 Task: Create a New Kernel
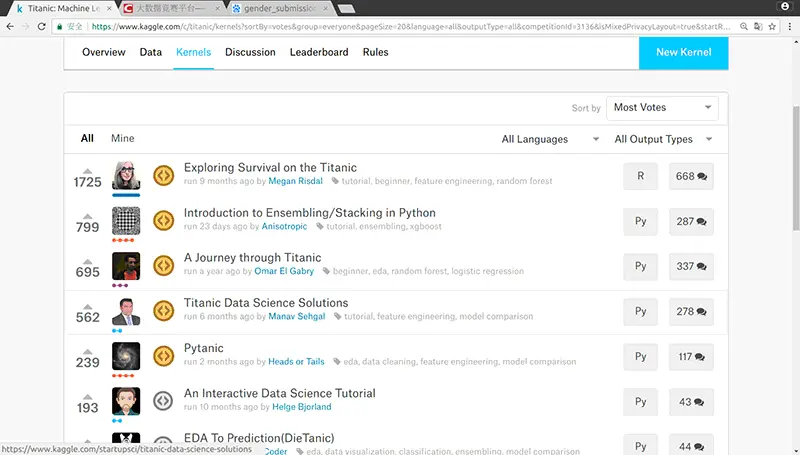[684, 53]
